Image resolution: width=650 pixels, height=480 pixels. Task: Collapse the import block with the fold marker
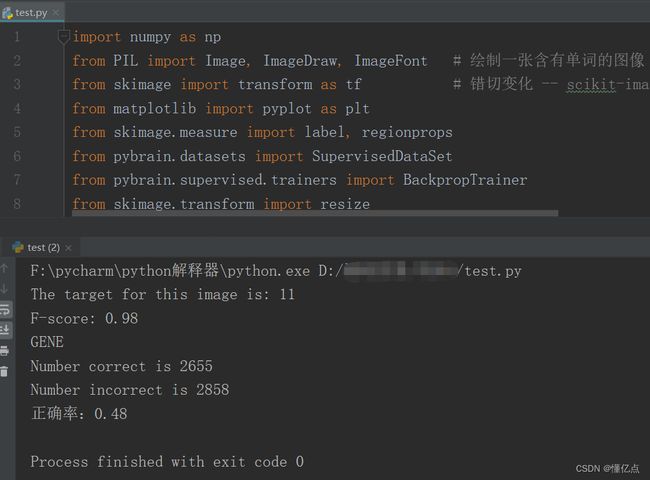pyautogui.click(x=63, y=37)
